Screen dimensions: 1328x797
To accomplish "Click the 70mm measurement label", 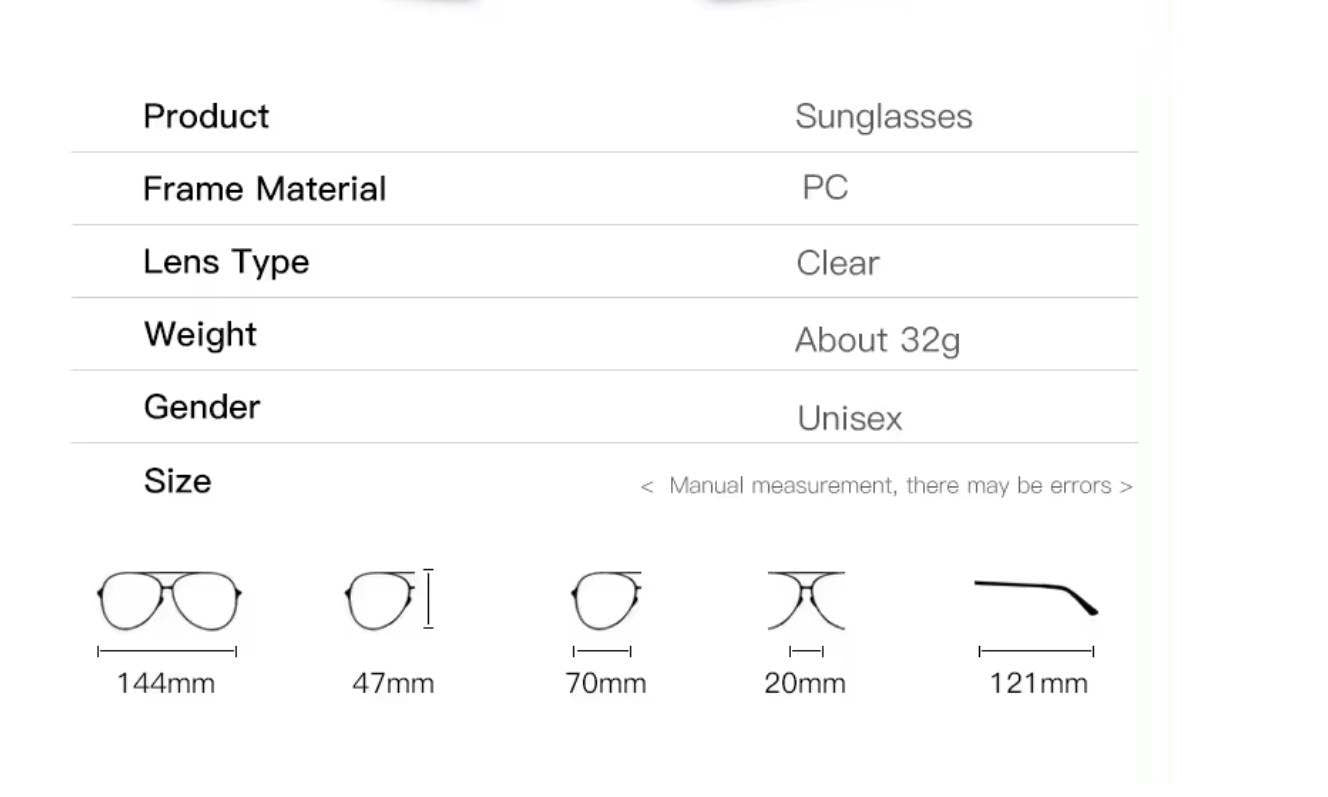I will pyautogui.click(x=606, y=684).
